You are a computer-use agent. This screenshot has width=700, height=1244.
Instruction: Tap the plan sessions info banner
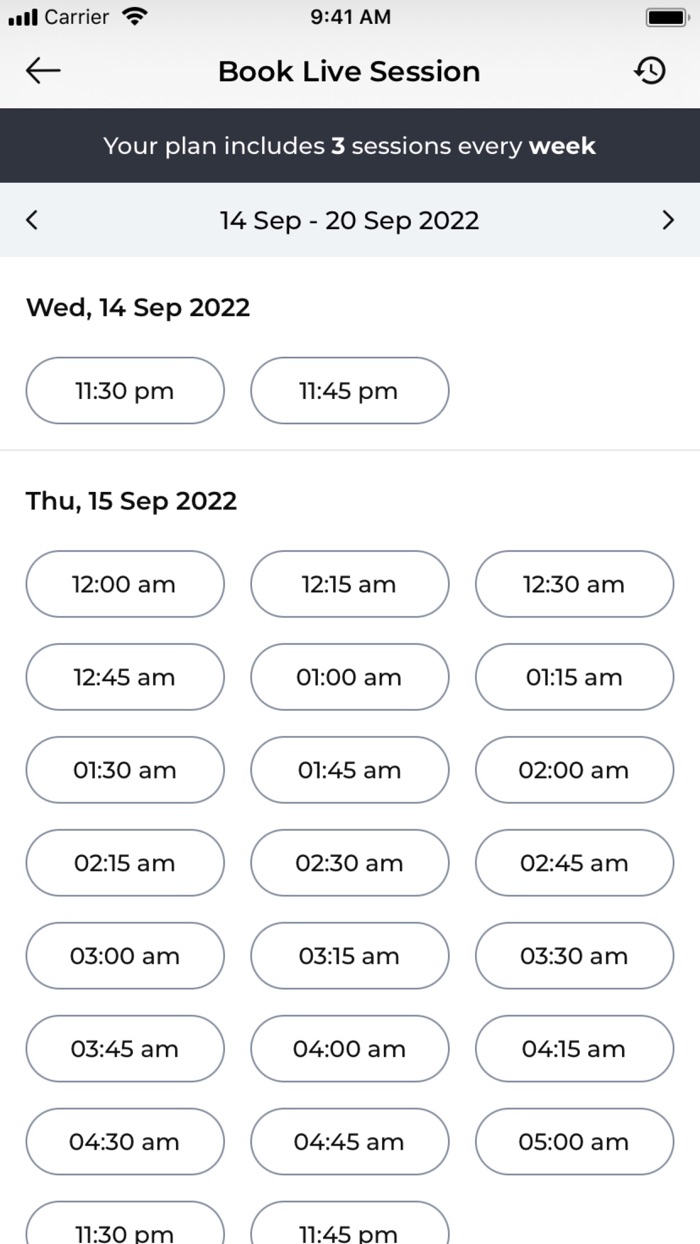click(x=349, y=146)
